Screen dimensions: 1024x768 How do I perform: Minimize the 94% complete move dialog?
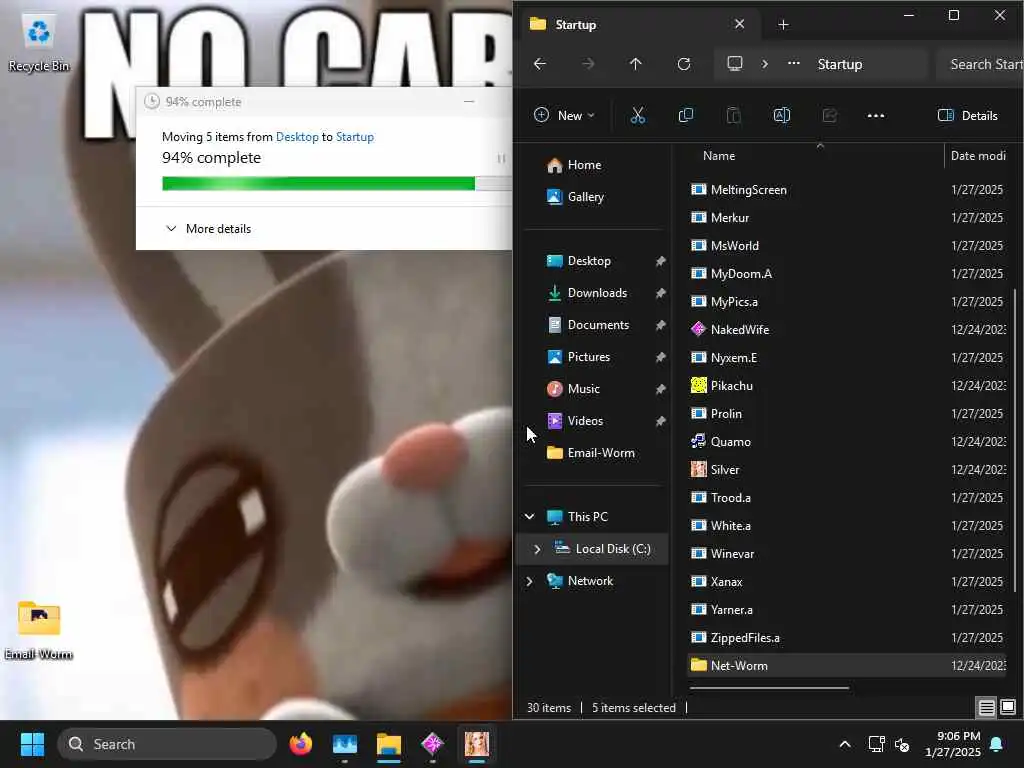click(469, 101)
